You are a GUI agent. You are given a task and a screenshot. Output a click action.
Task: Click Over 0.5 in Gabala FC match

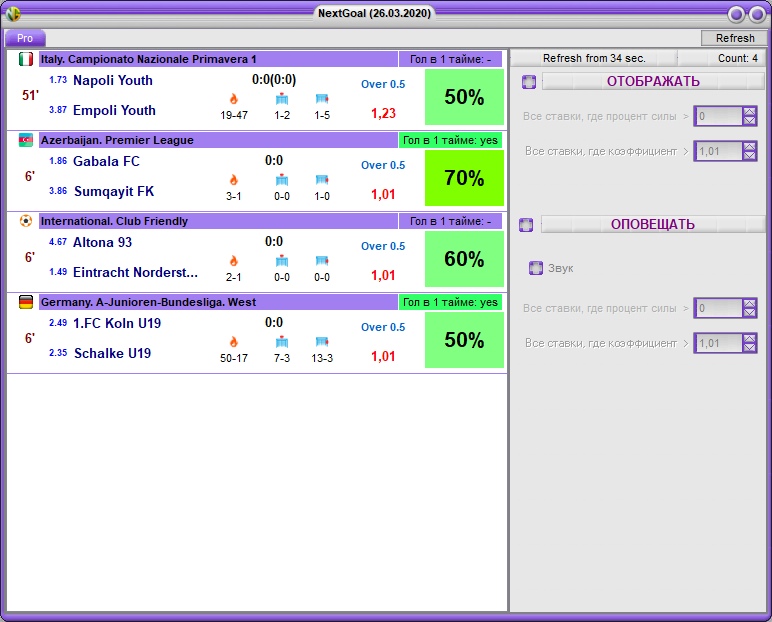pos(383,165)
